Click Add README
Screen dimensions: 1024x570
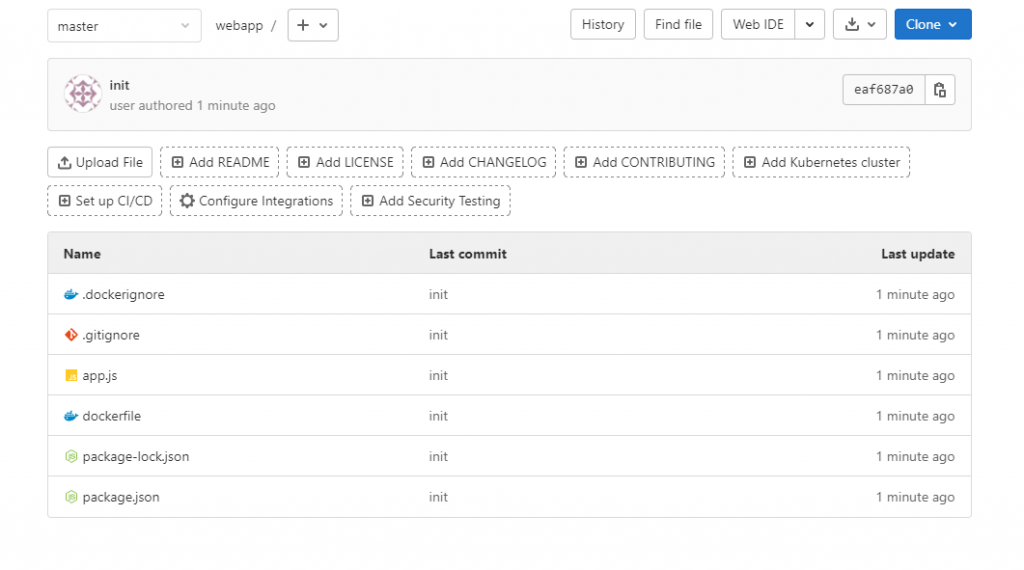[219, 162]
